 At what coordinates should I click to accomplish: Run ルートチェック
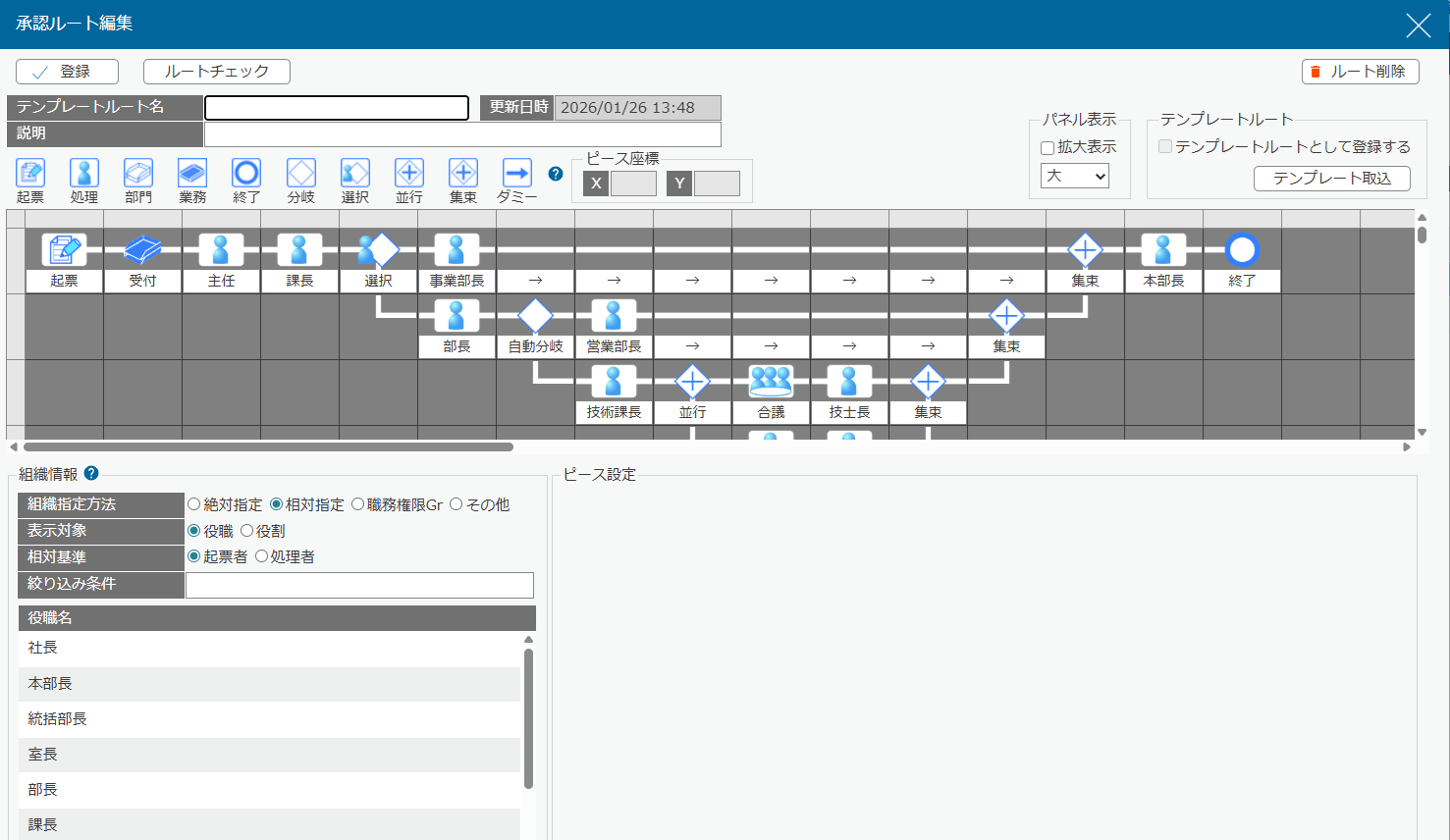[217, 71]
